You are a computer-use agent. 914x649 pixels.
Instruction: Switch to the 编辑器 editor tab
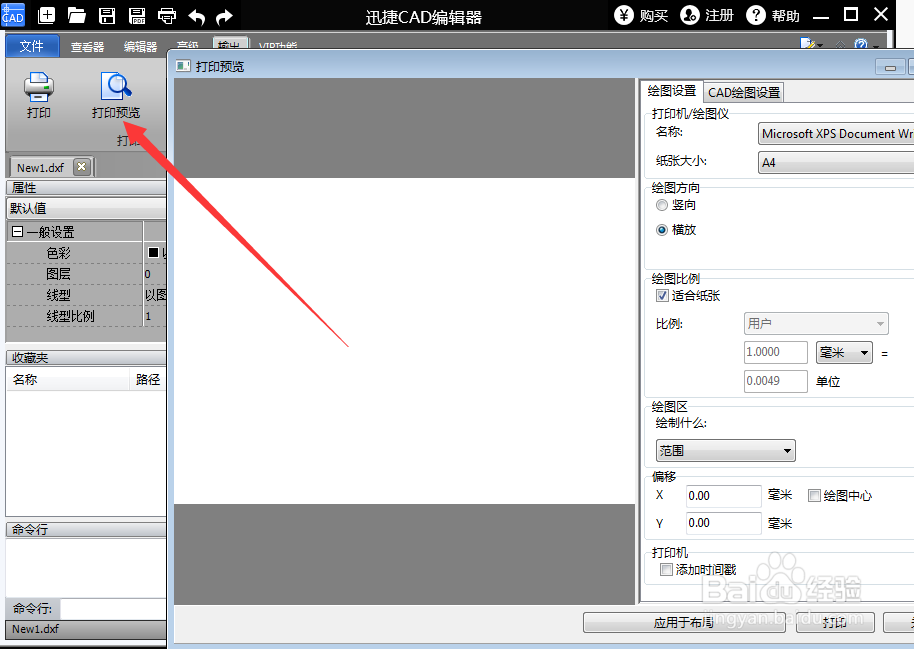tap(140, 47)
